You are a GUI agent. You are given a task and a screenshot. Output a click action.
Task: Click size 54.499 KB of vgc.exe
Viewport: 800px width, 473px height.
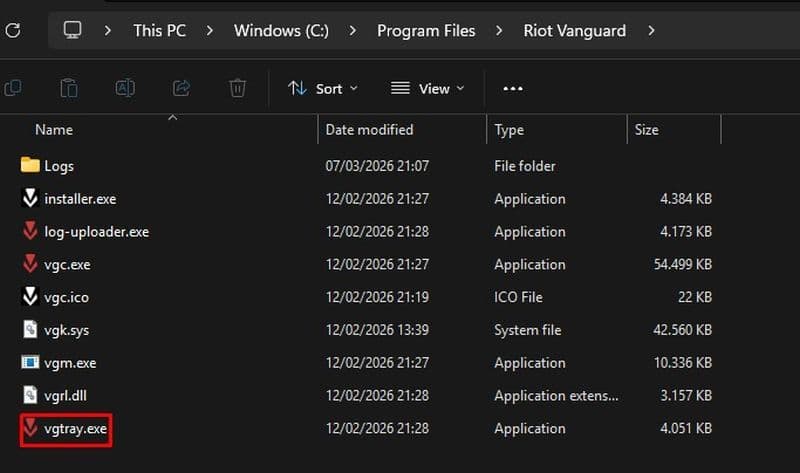click(x=683, y=264)
